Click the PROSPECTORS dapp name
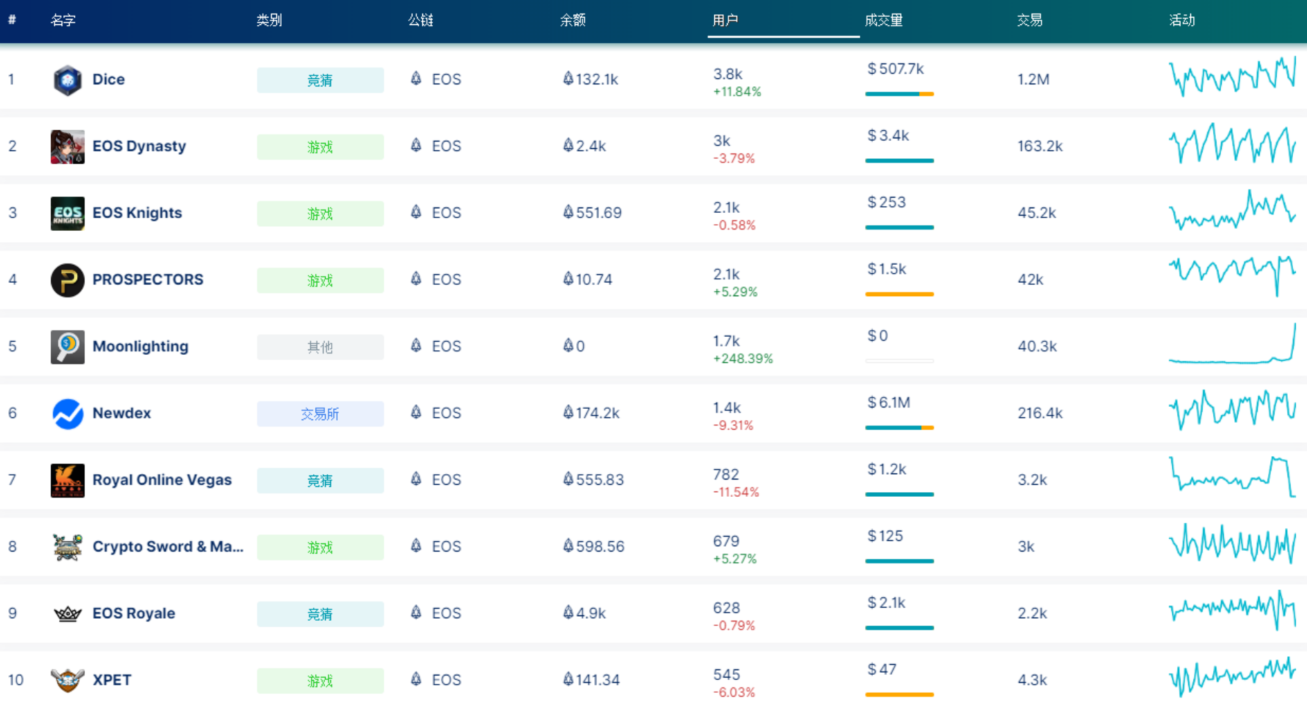Screen dimensions: 1307x720 pyautogui.click(x=148, y=280)
